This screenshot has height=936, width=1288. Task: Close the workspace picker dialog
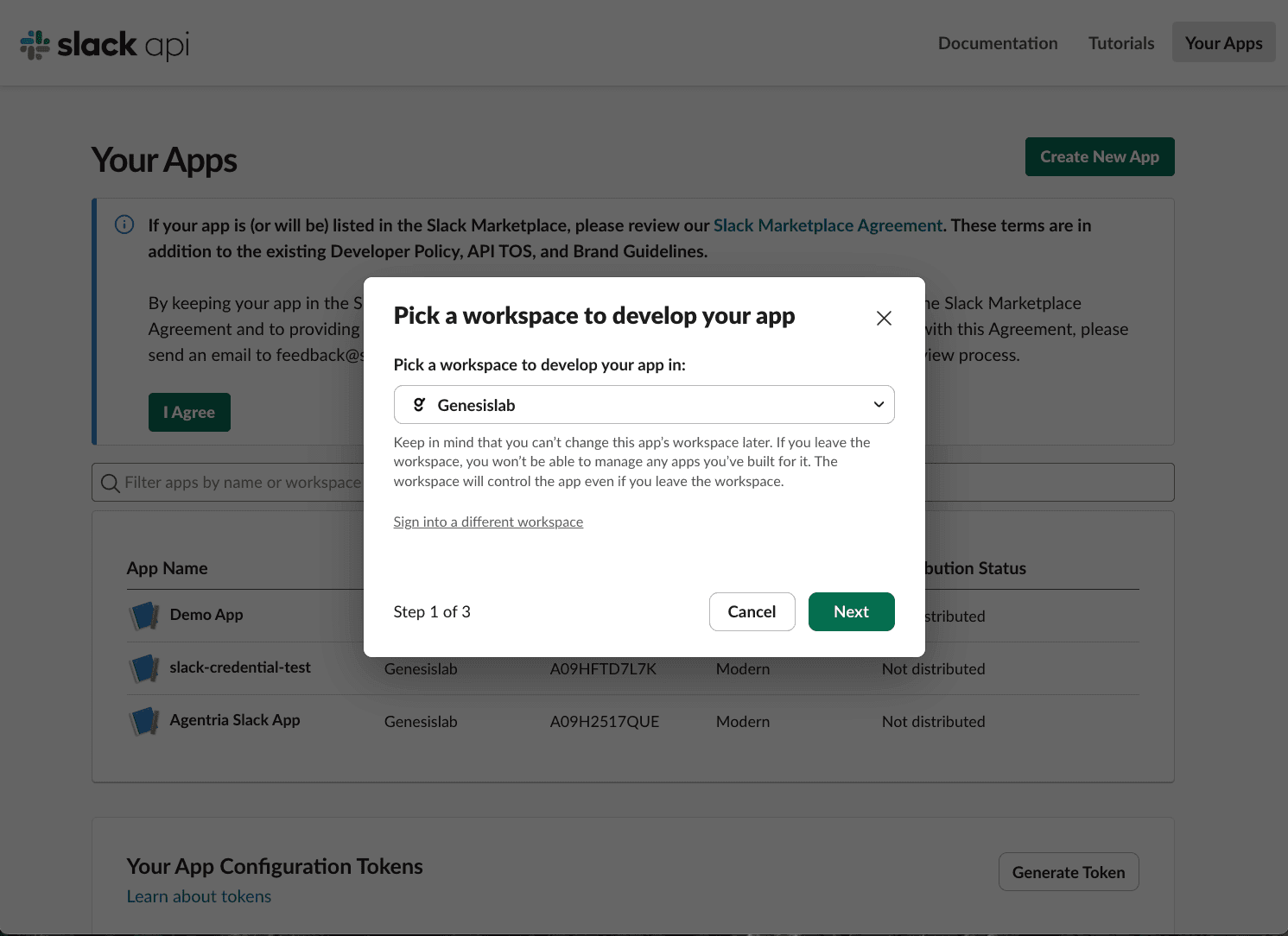[884, 318]
